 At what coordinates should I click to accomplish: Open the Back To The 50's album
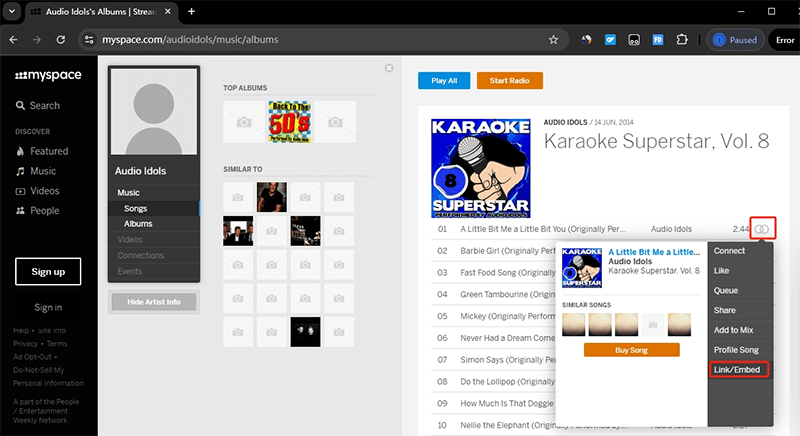[x=290, y=122]
